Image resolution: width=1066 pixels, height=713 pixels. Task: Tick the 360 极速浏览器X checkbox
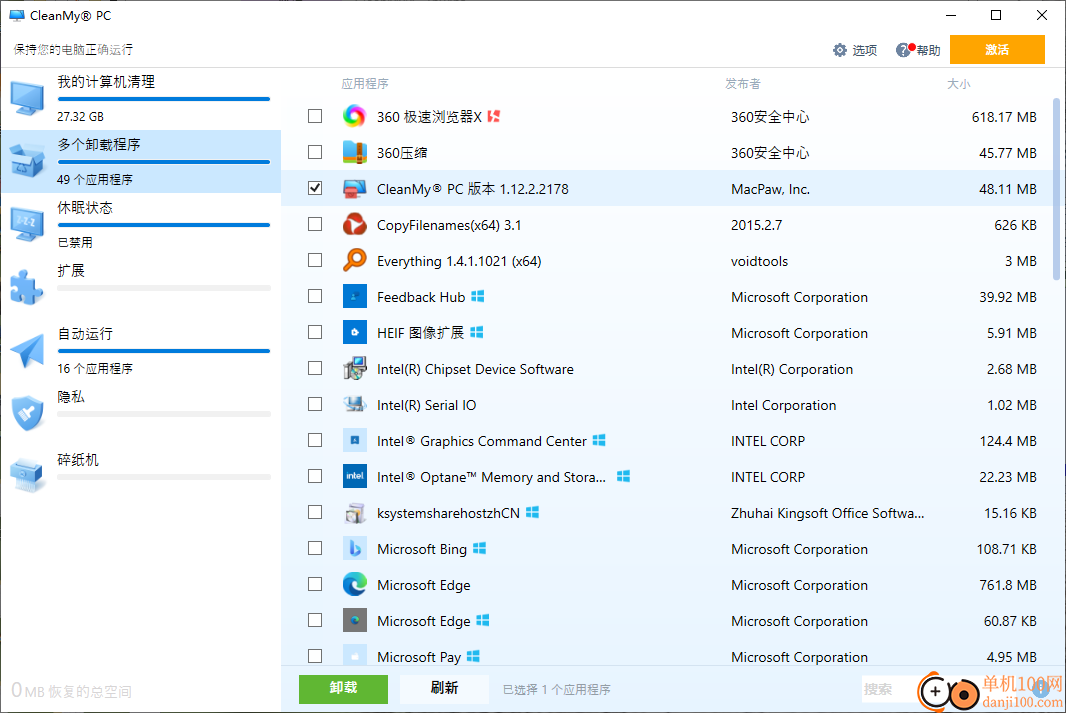(x=315, y=116)
